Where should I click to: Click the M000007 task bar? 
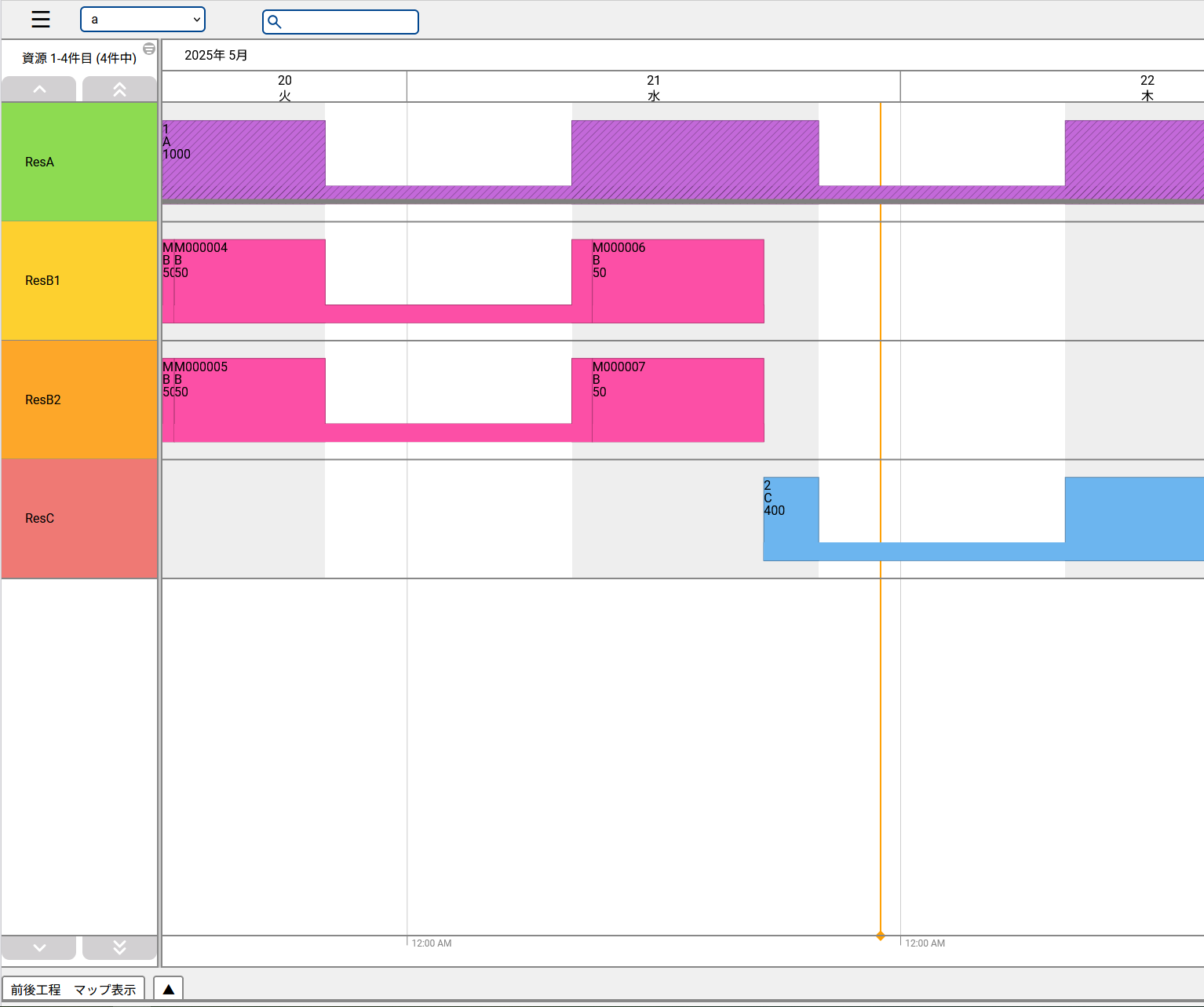[677, 400]
